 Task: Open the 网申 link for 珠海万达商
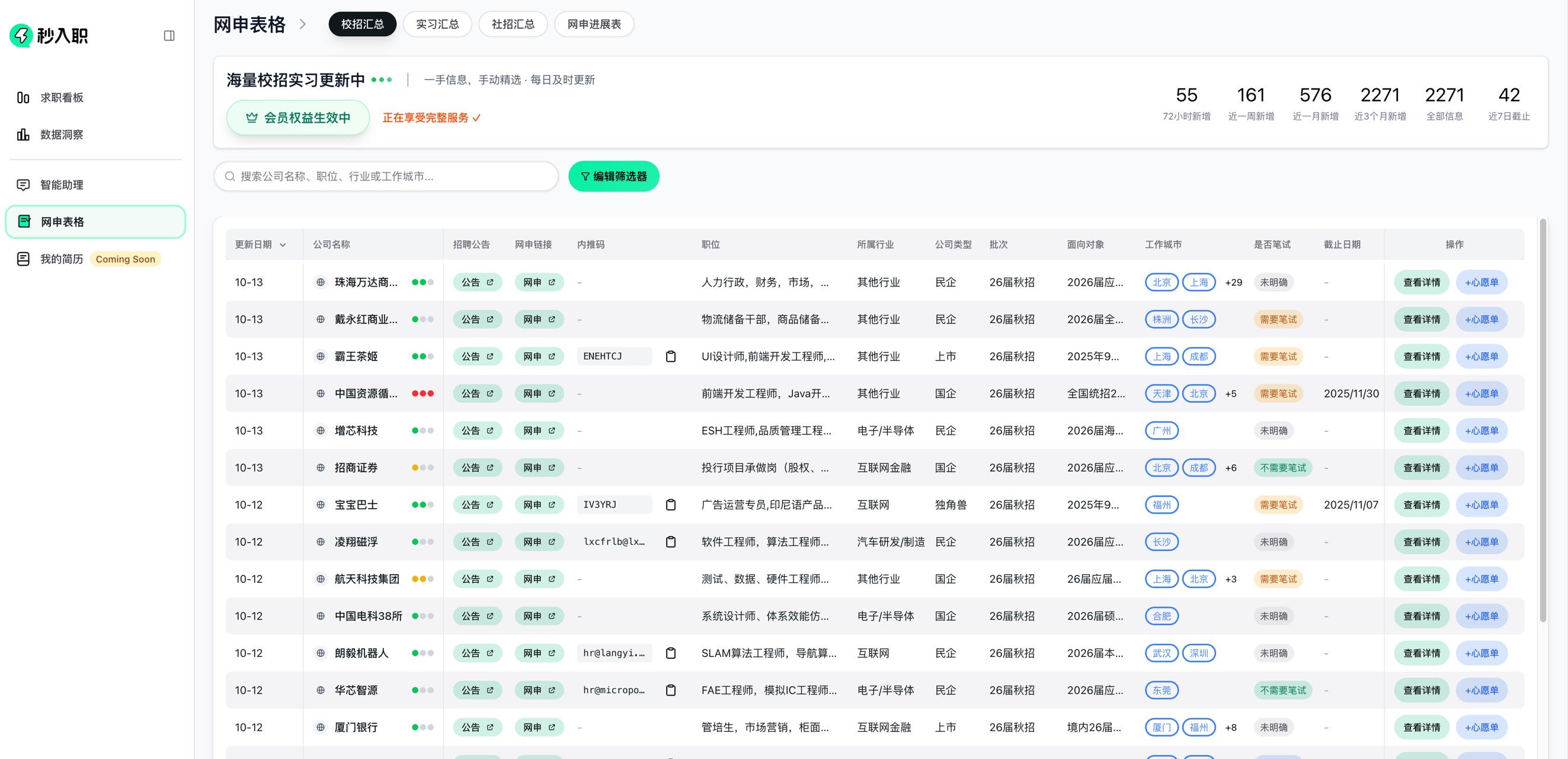coord(539,282)
